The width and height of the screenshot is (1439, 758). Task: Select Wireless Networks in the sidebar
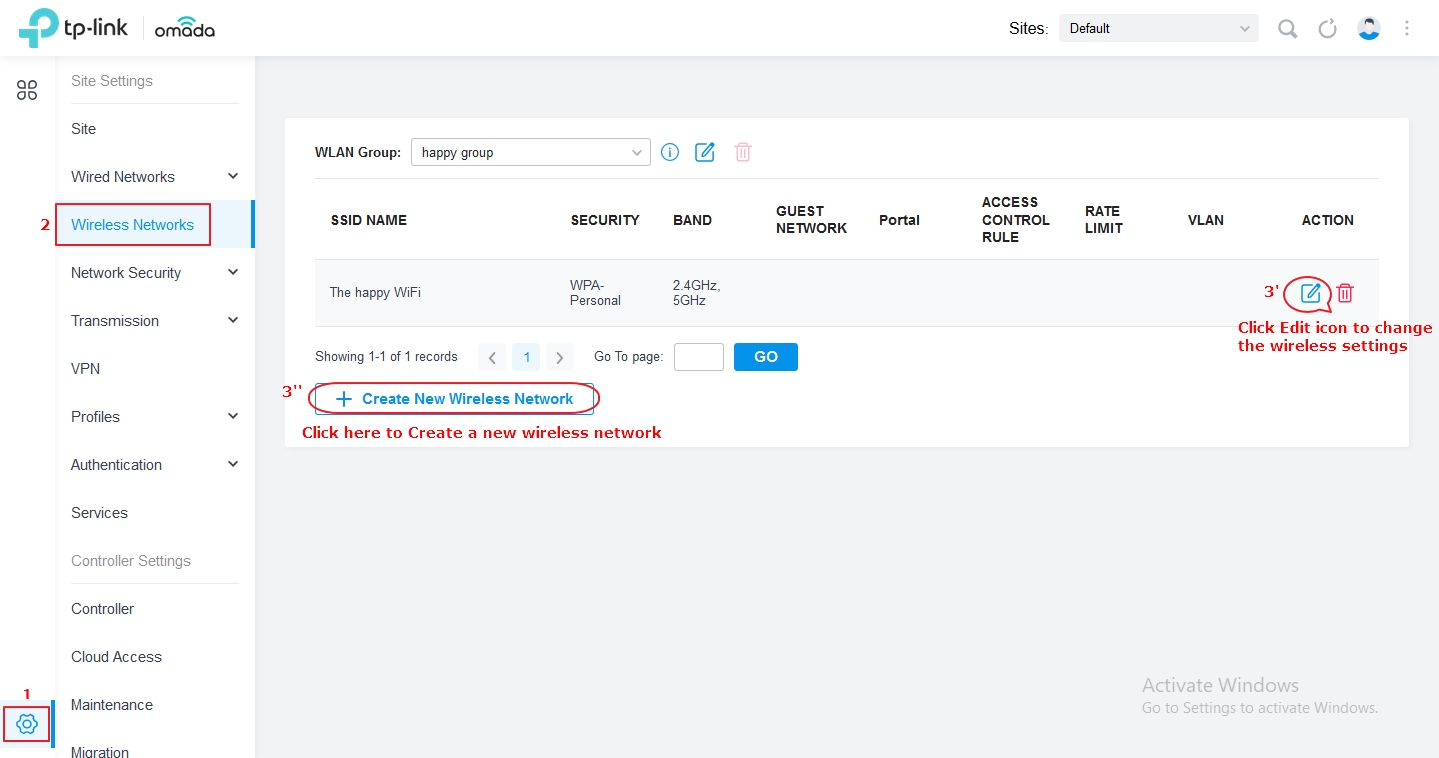pos(132,225)
